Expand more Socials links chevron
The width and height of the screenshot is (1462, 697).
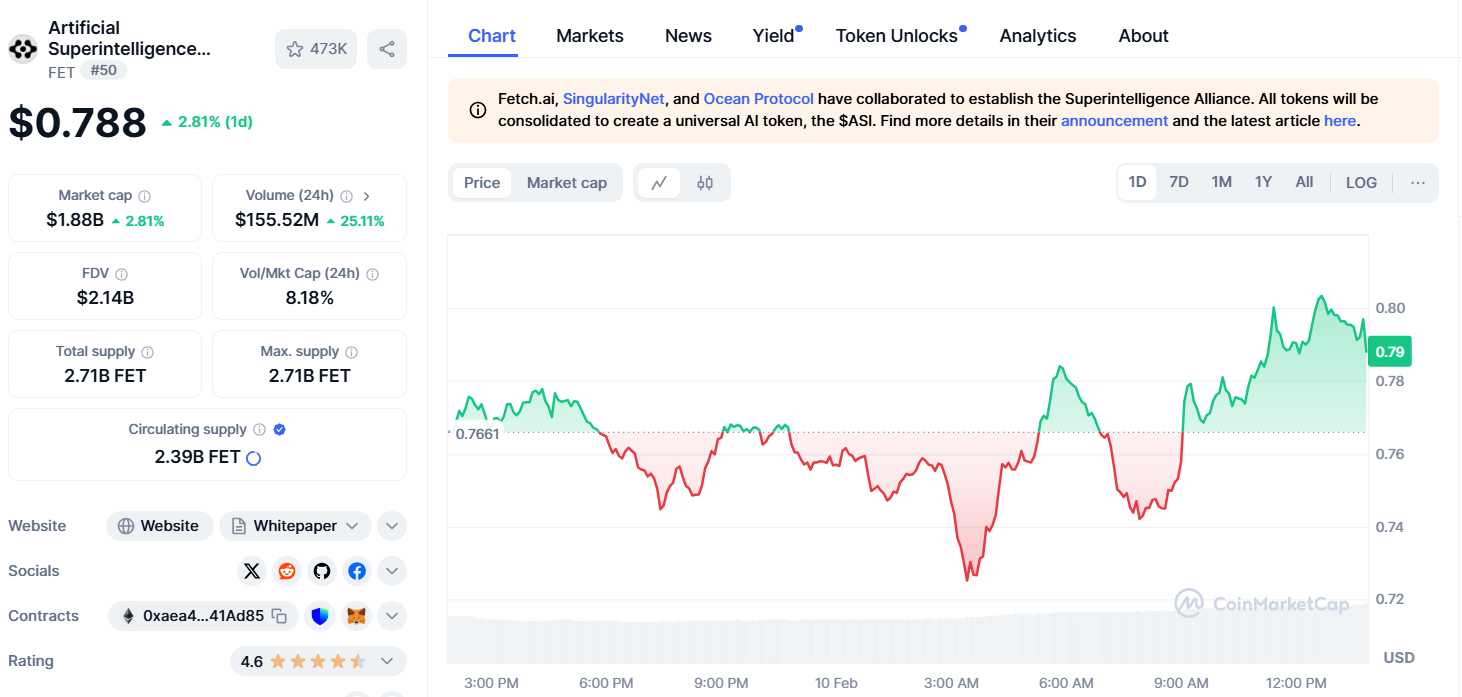[x=392, y=571]
